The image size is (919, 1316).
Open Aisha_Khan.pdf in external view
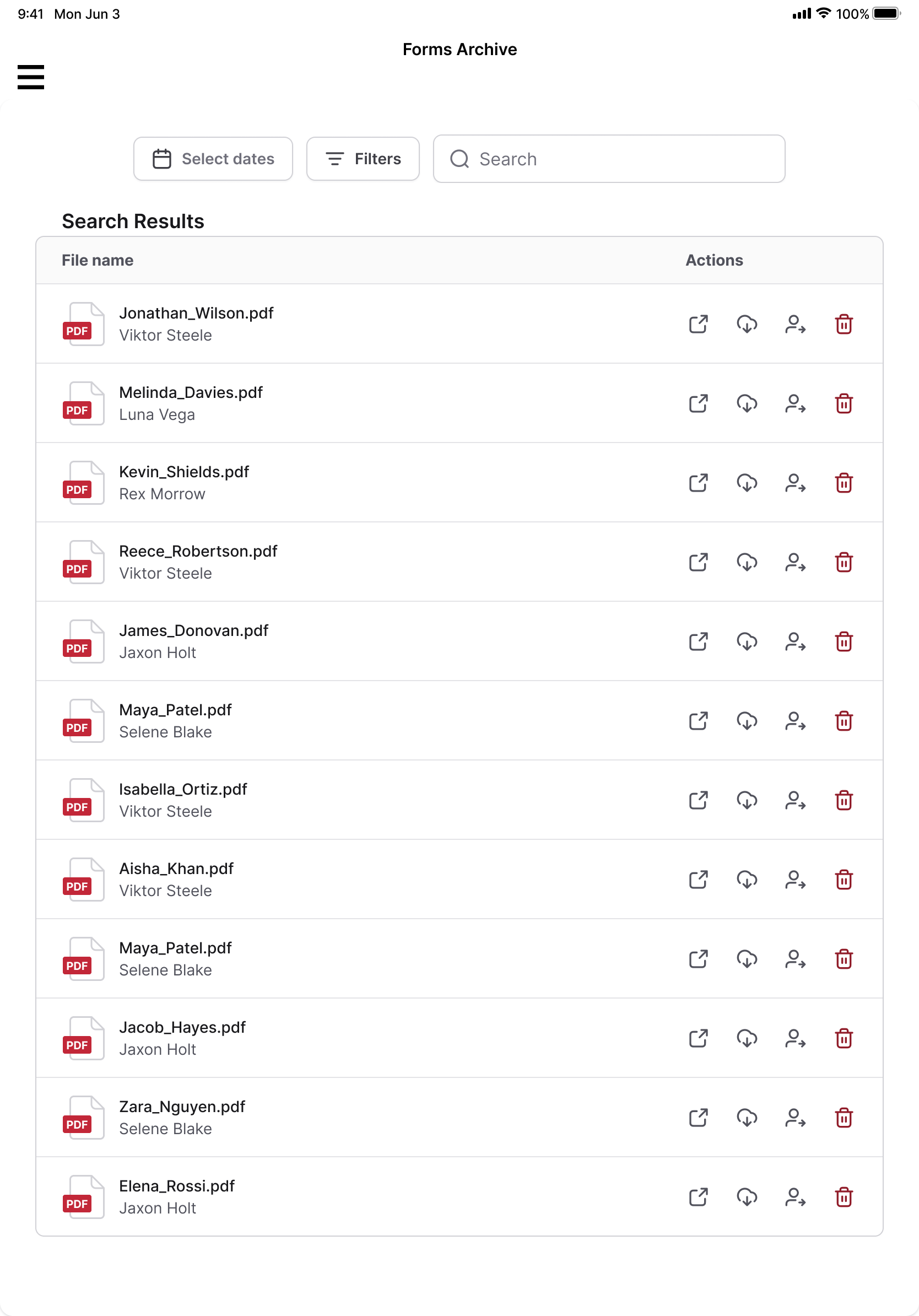699,880
